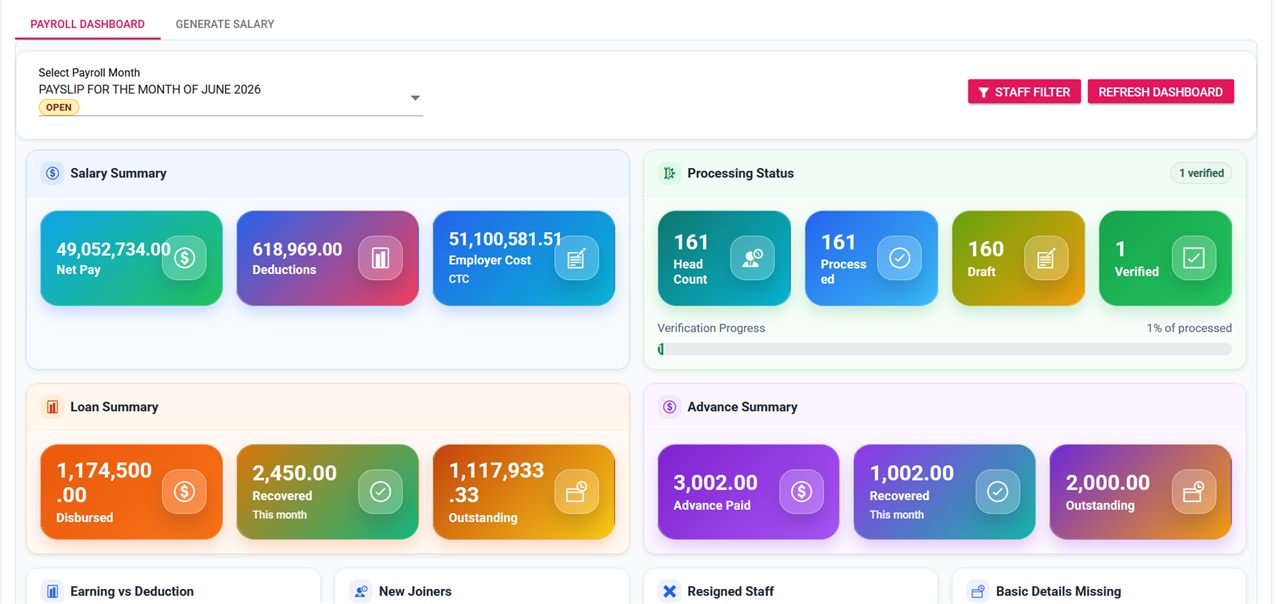This screenshot has height=604, width=1280.
Task: Click the '3,002.00' Advance Paid amount
Action: pyautogui.click(x=715, y=483)
